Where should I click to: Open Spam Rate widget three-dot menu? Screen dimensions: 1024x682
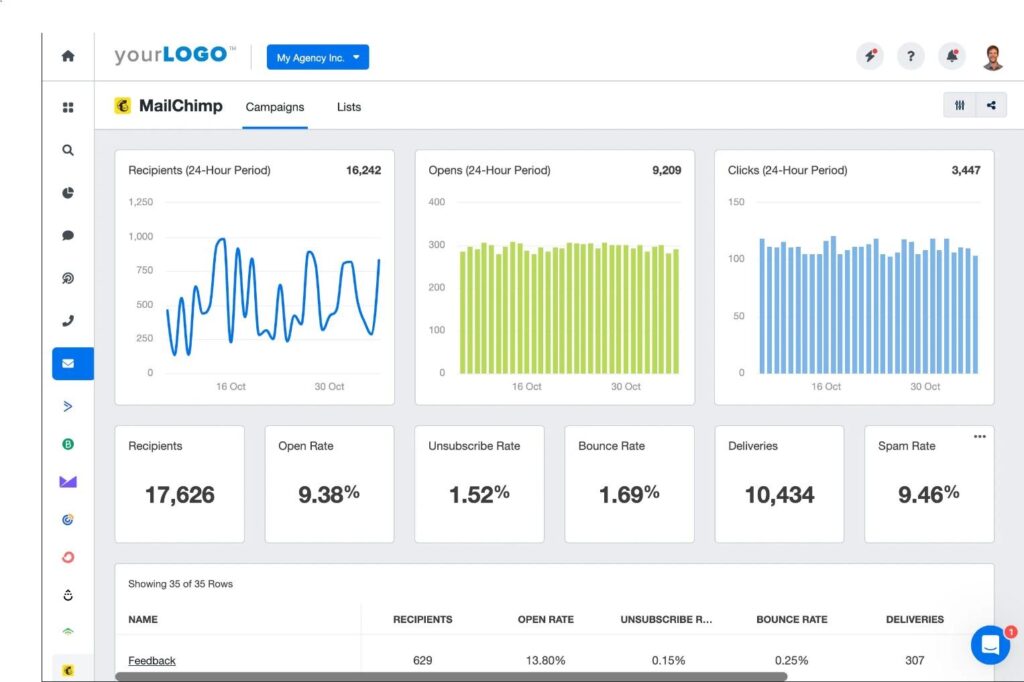979,437
